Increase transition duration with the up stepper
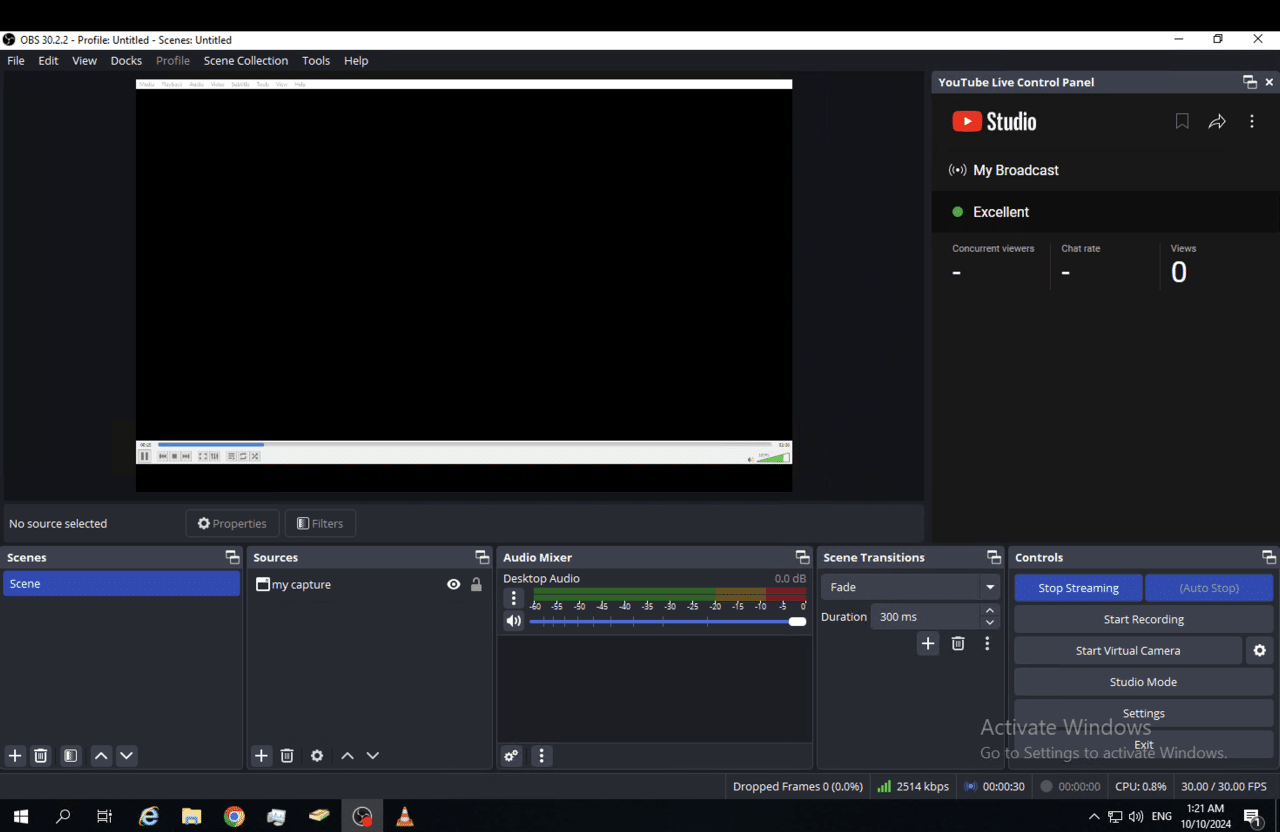 click(989, 610)
